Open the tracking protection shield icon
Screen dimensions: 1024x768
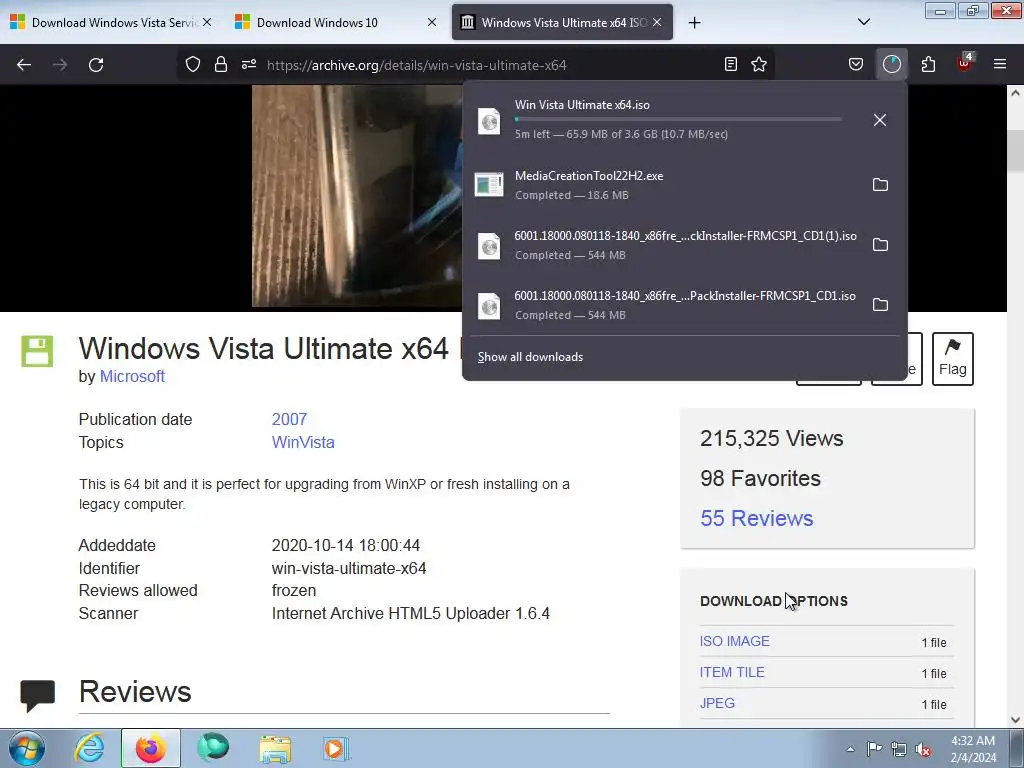[x=193, y=64]
